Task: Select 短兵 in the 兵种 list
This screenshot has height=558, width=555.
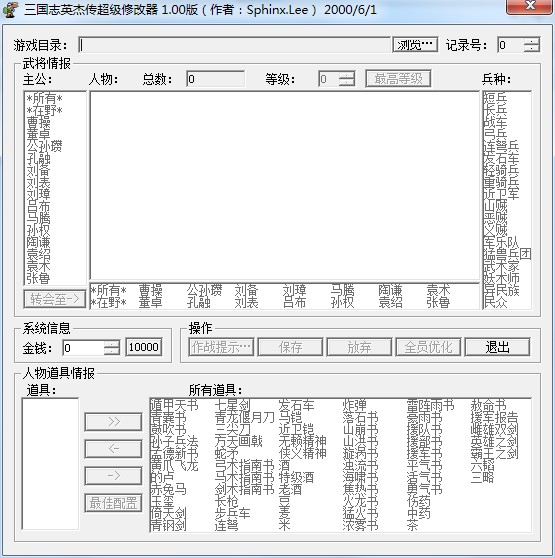Action: coord(495,98)
